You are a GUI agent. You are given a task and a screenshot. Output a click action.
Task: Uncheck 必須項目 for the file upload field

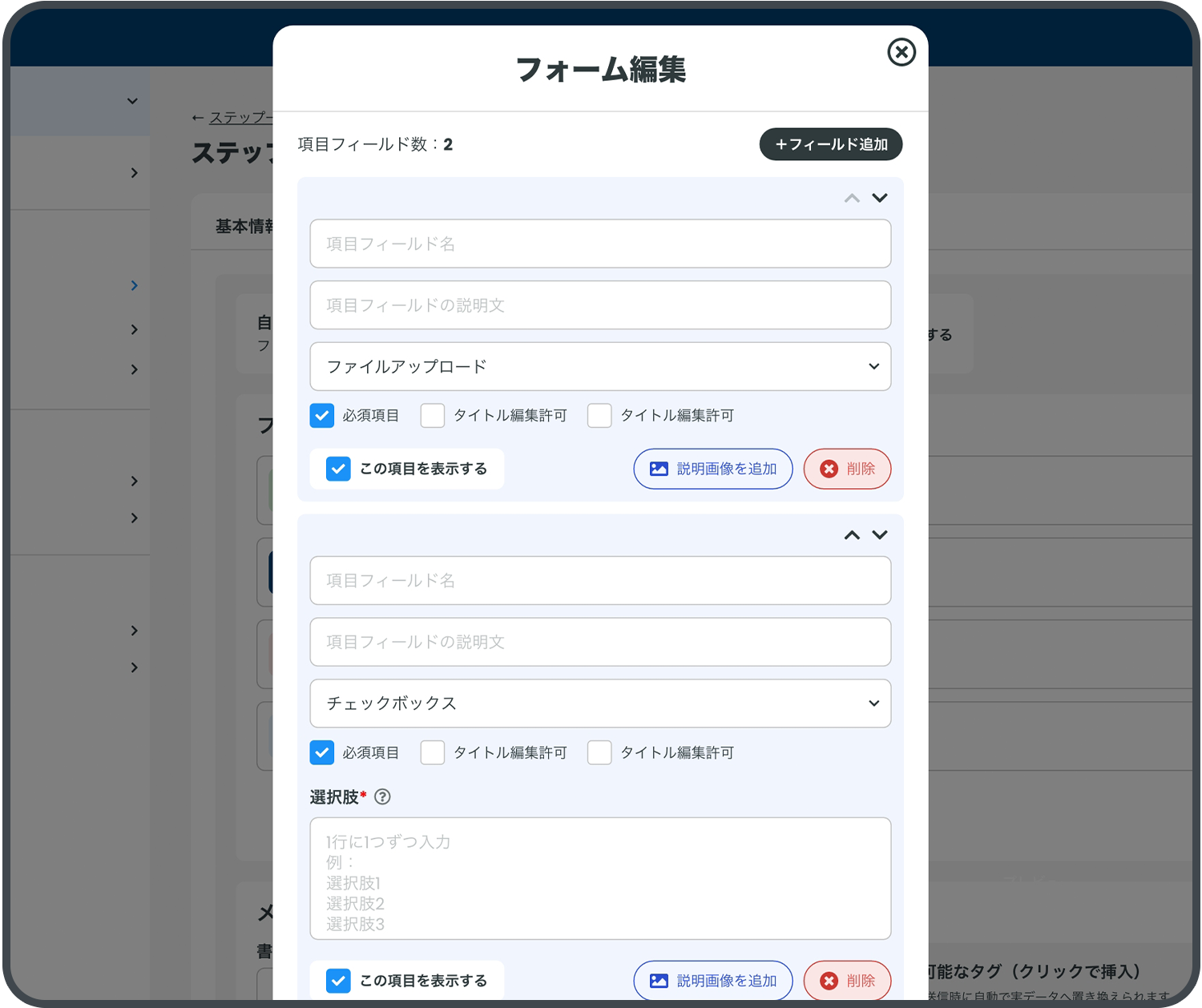click(322, 415)
